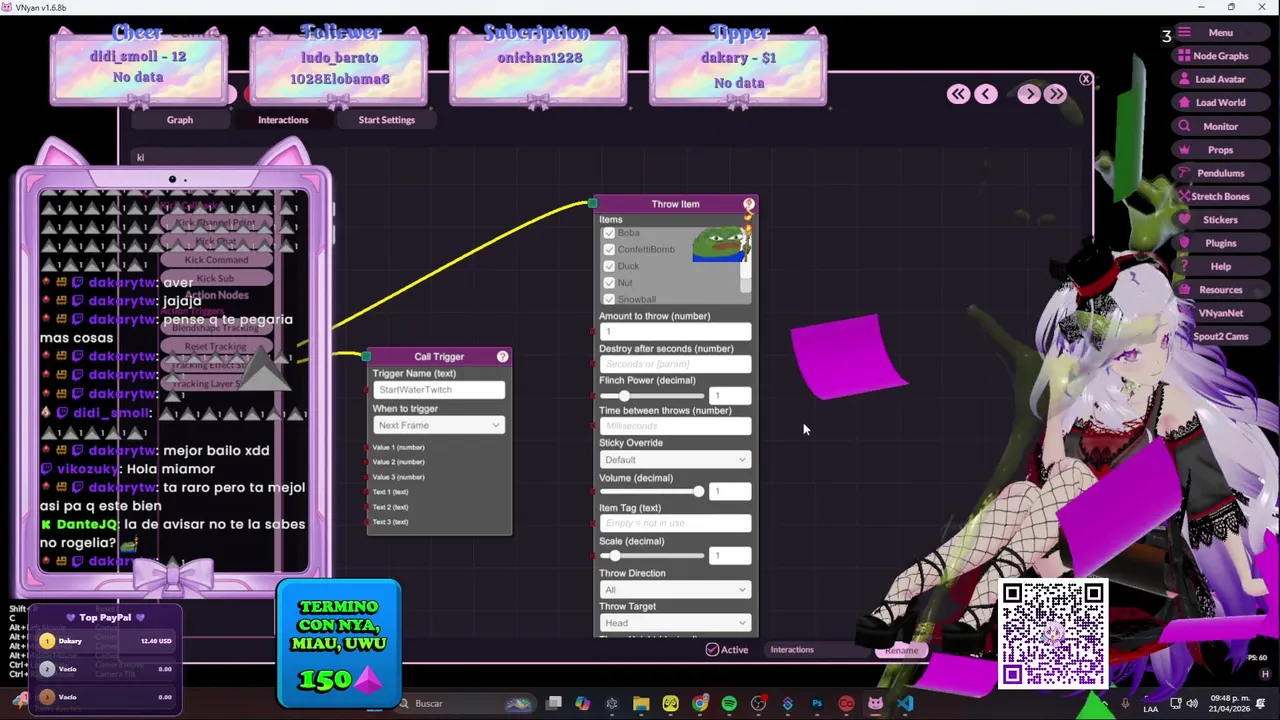
Task: Click the help icon on Throw Item node
Action: click(749, 204)
